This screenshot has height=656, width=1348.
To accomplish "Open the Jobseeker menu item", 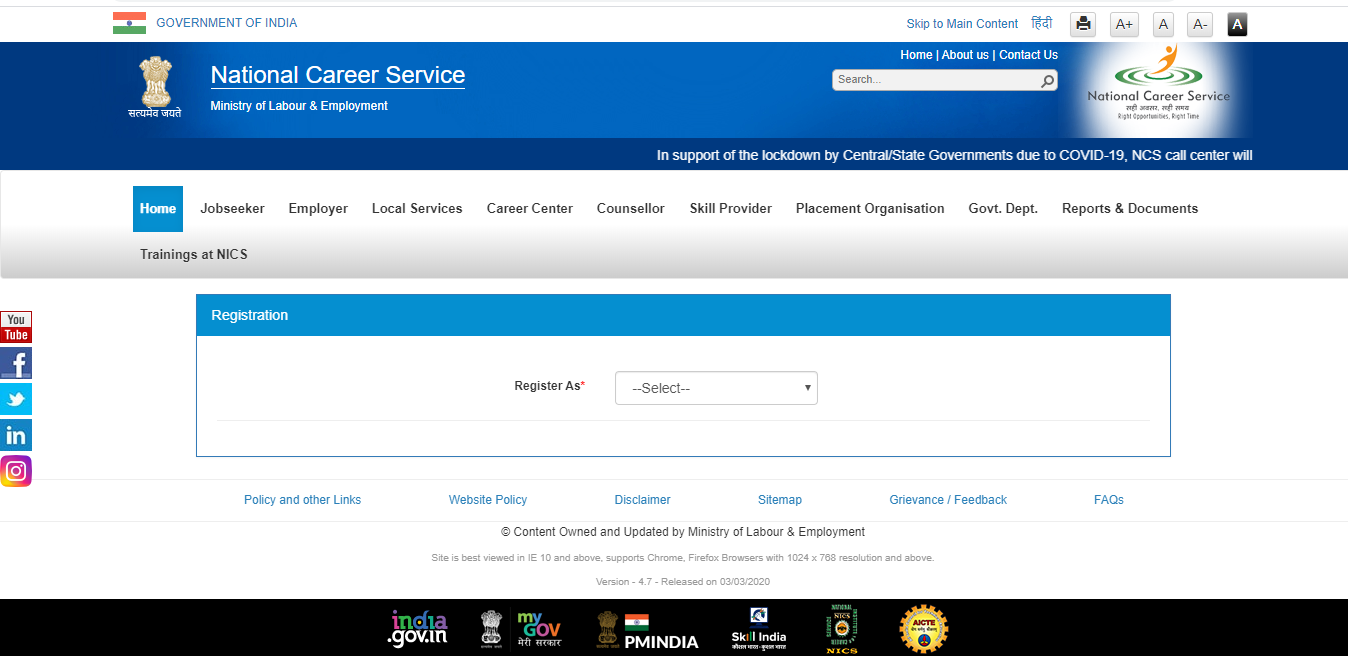I will pos(232,209).
